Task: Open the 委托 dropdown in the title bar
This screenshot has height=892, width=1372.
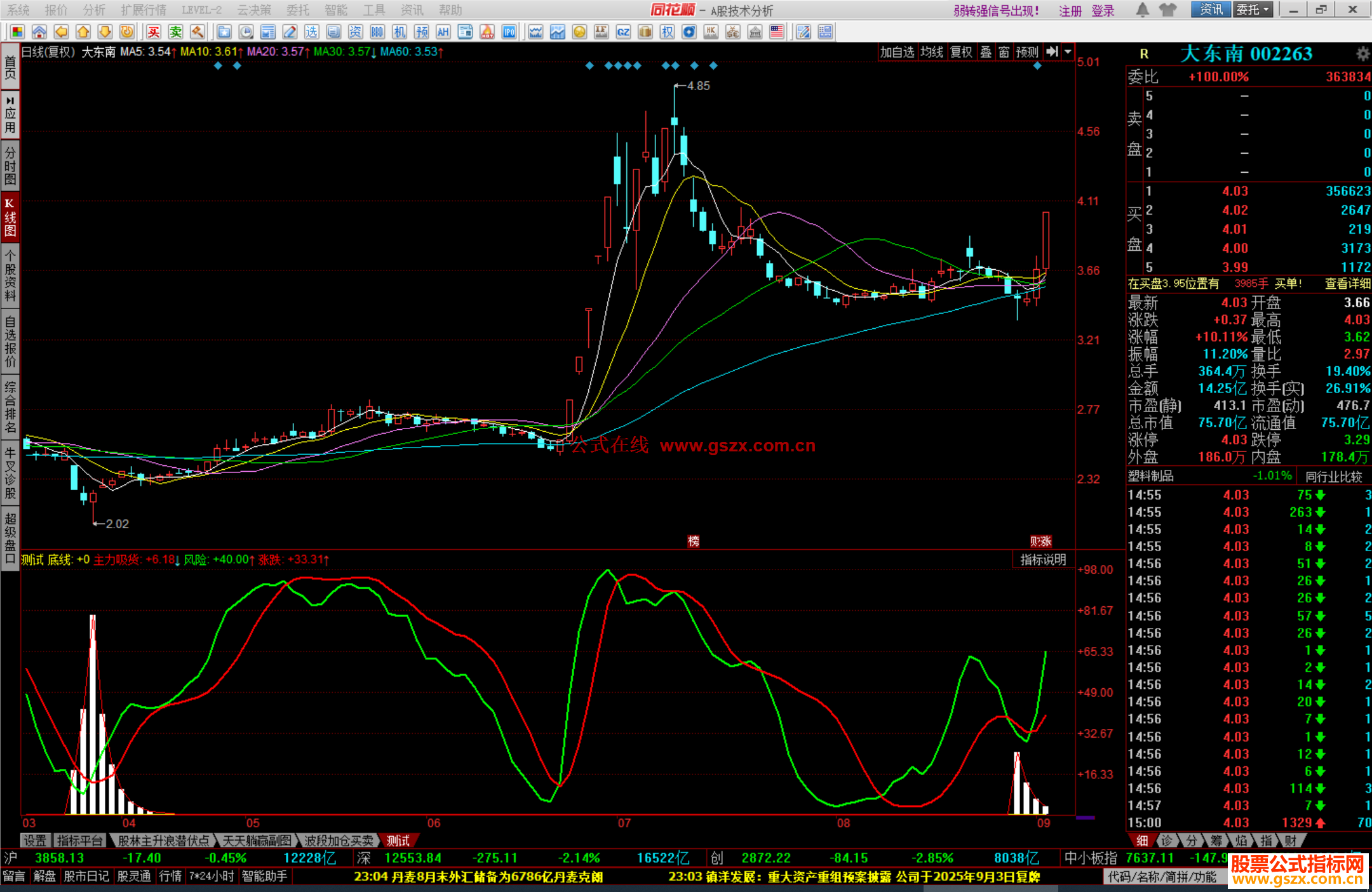Action: 1253,10
